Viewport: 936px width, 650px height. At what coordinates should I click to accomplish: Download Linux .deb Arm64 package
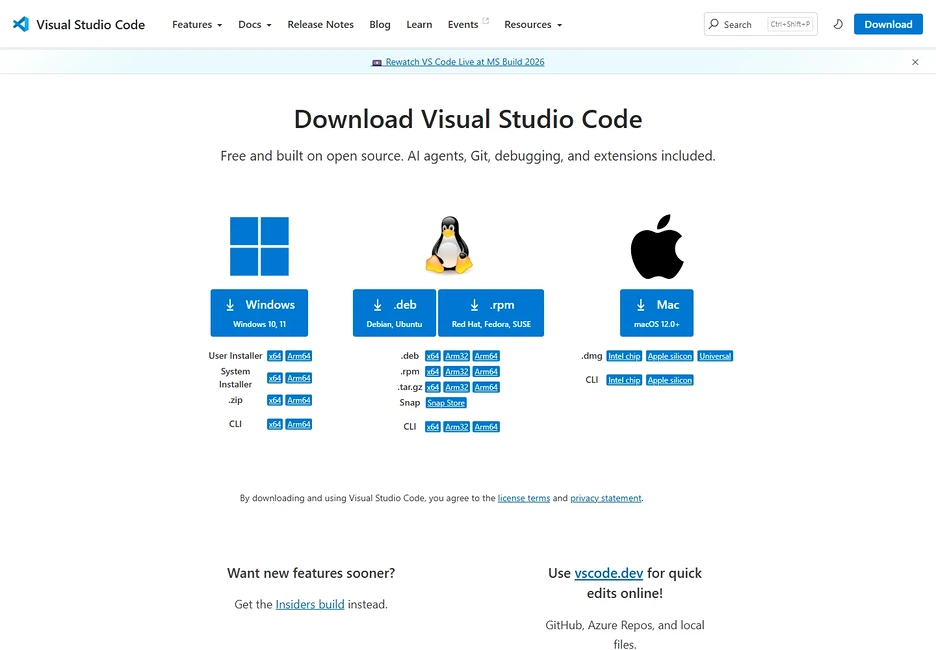click(x=486, y=356)
